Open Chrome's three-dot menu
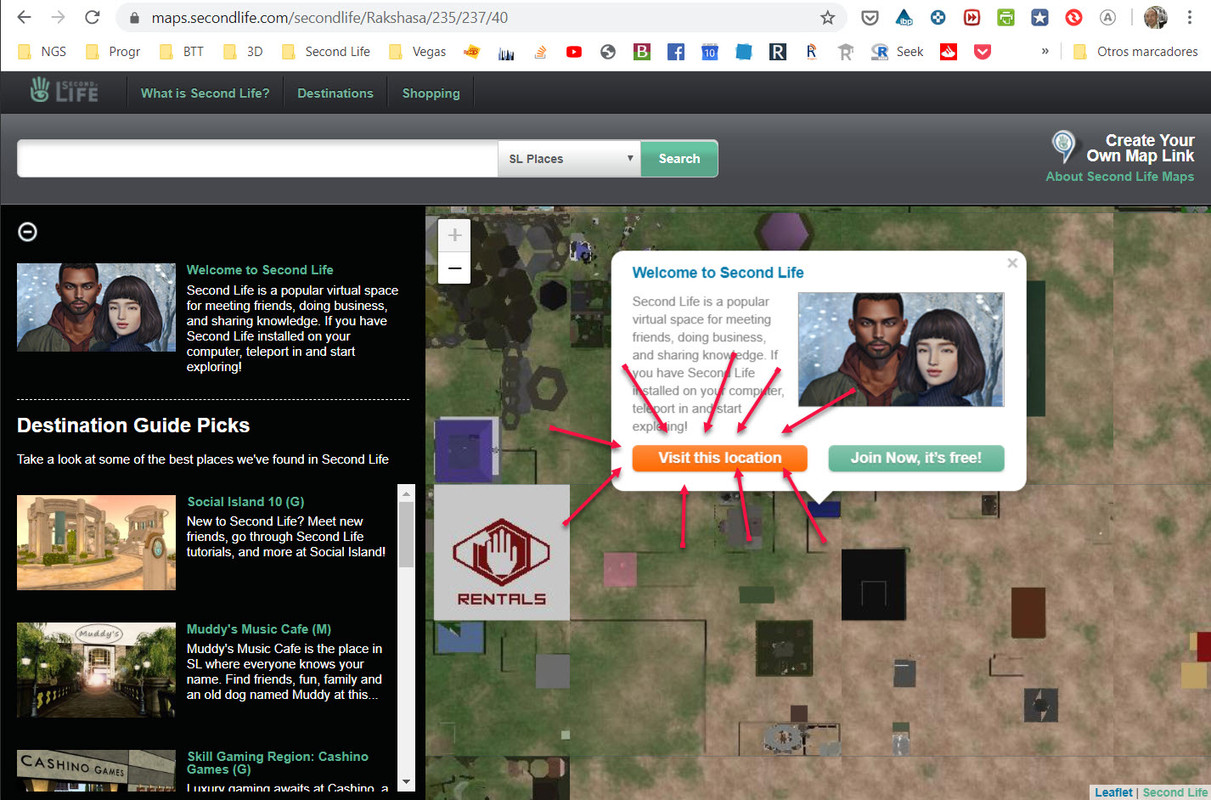This screenshot has height=800, width=1211. (1190, 18)
